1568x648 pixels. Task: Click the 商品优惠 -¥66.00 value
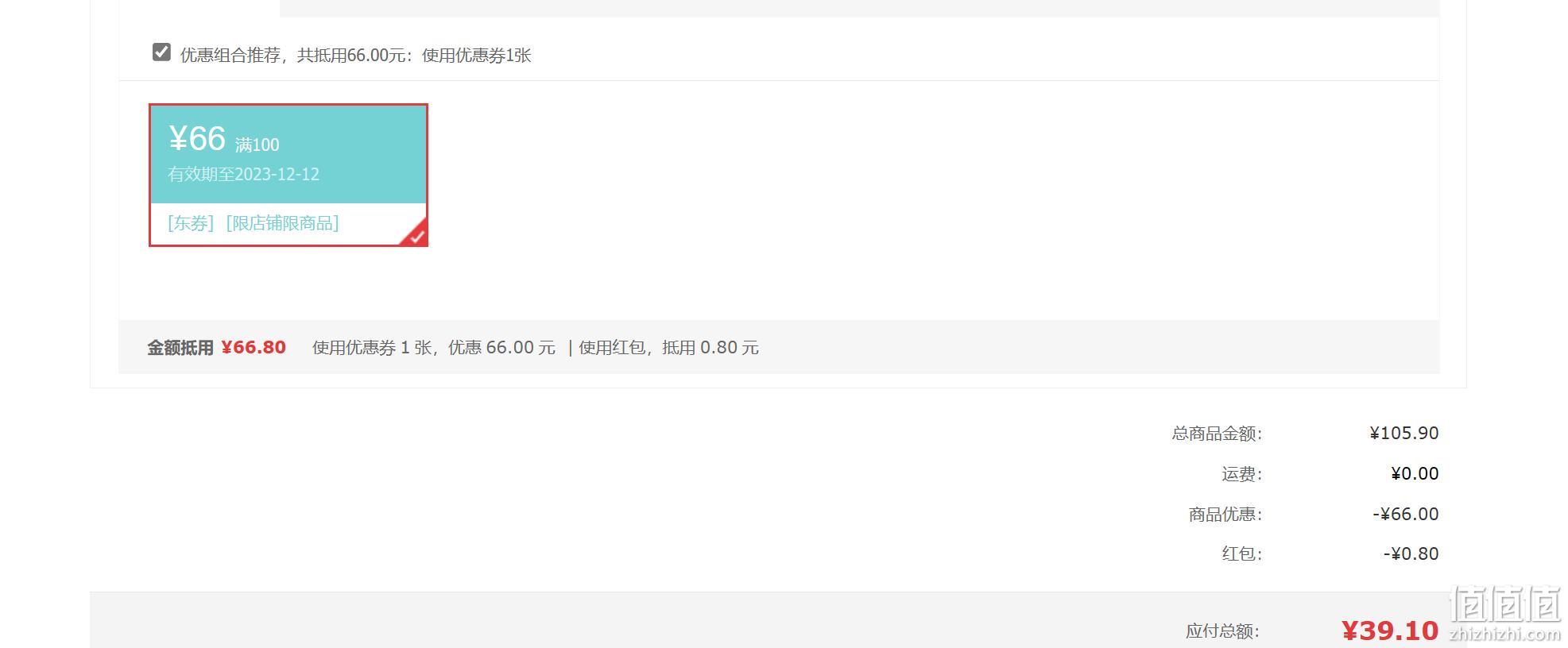[1405, 514]
